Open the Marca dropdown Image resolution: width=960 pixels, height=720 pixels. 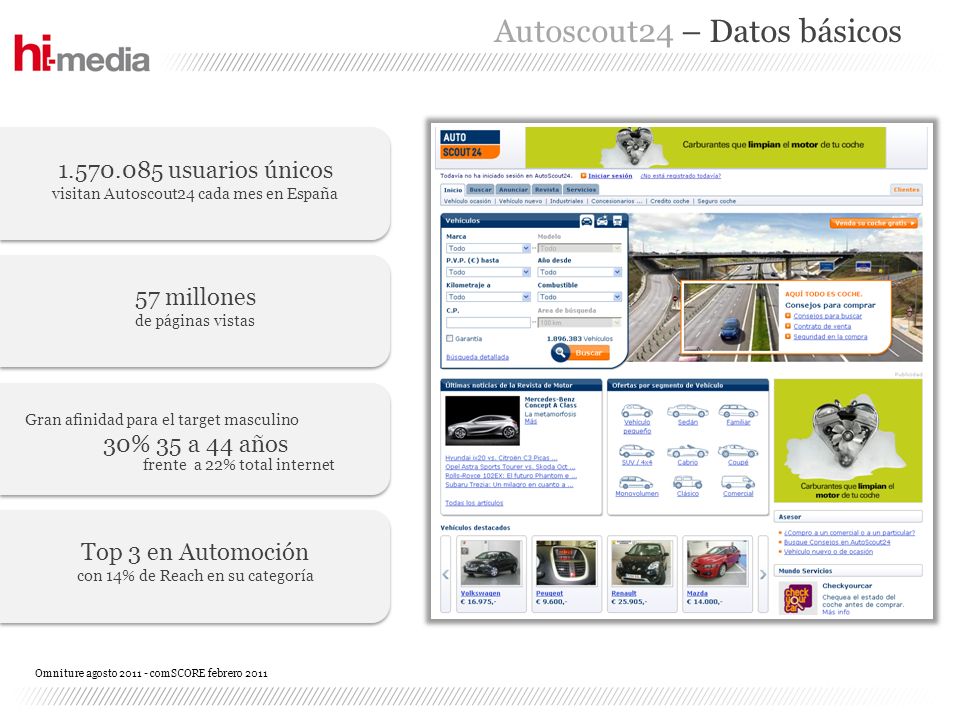pos(488,248)
